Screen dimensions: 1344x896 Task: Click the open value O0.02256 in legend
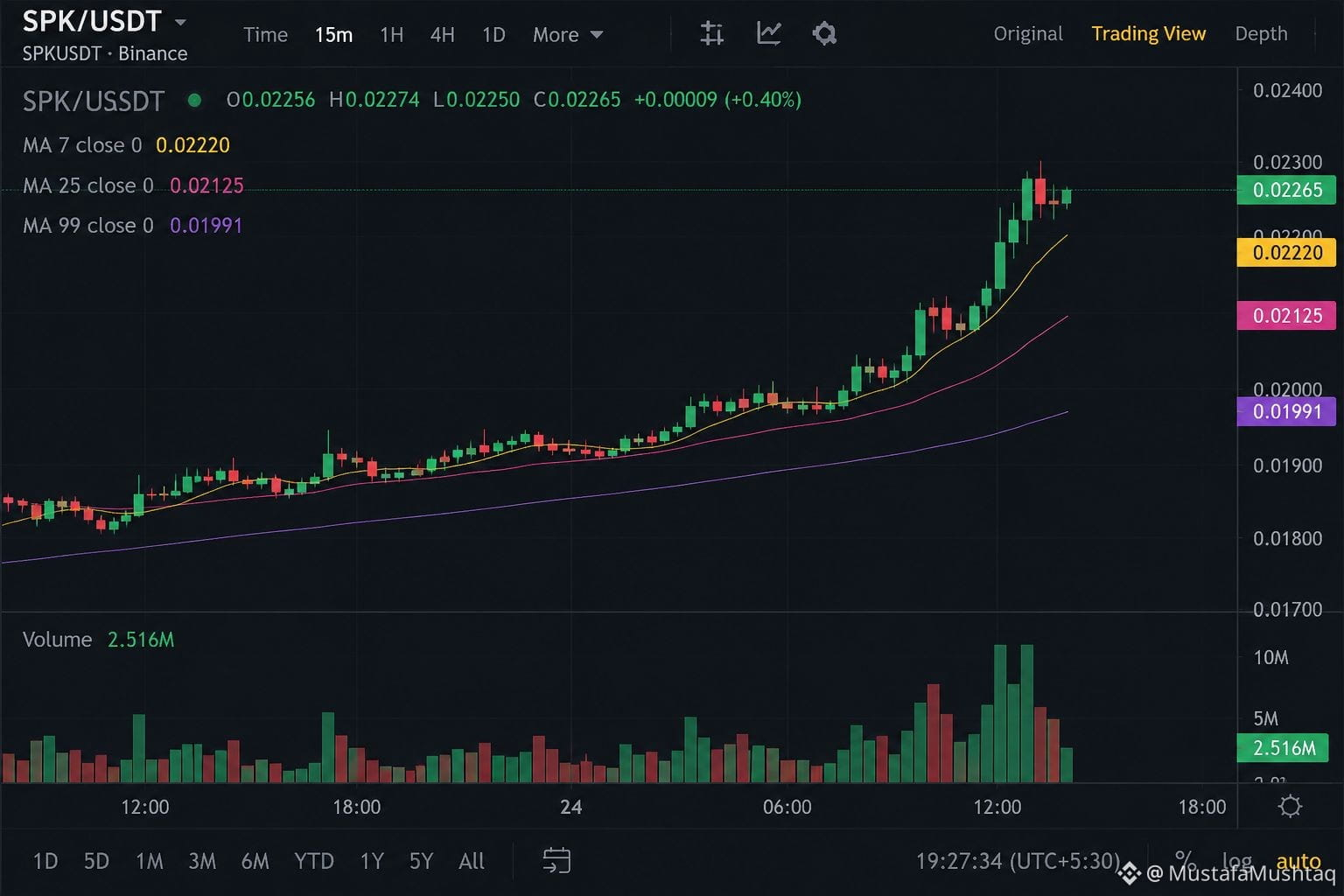(270, 100)
